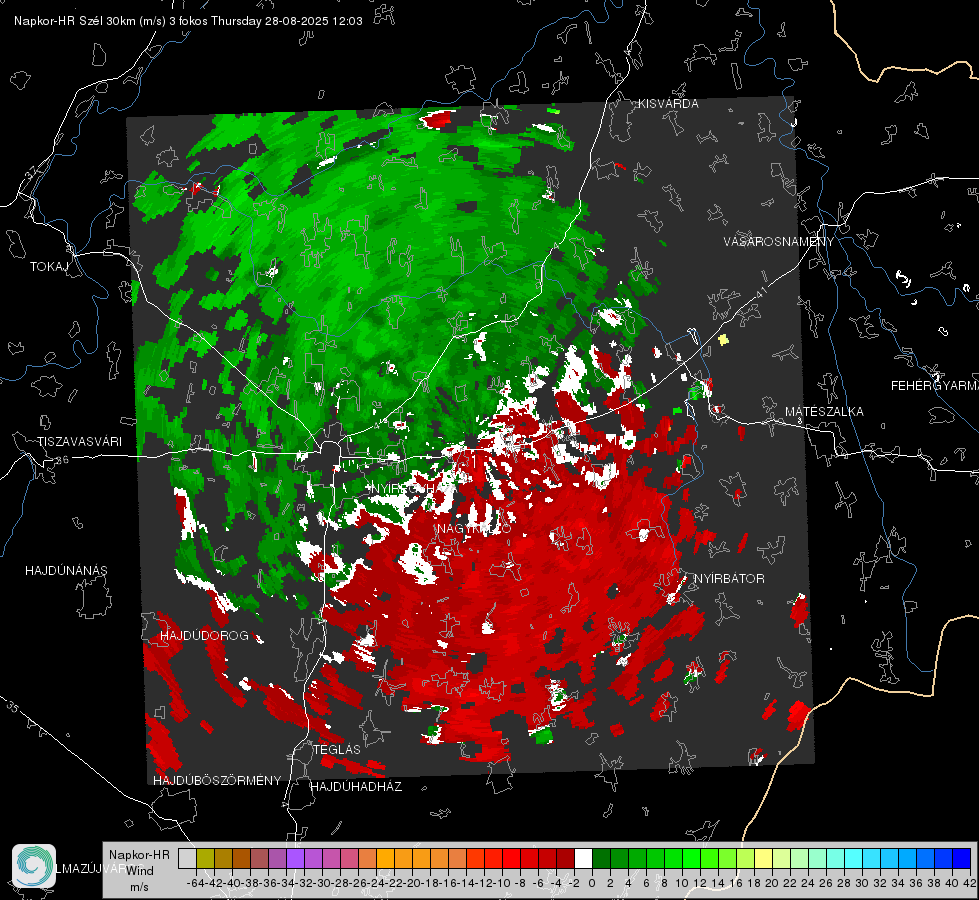Image resolution: width=979 pixels, height=900 pixels.
Task: Click the 0 legend value
Action: pos(592,883)
